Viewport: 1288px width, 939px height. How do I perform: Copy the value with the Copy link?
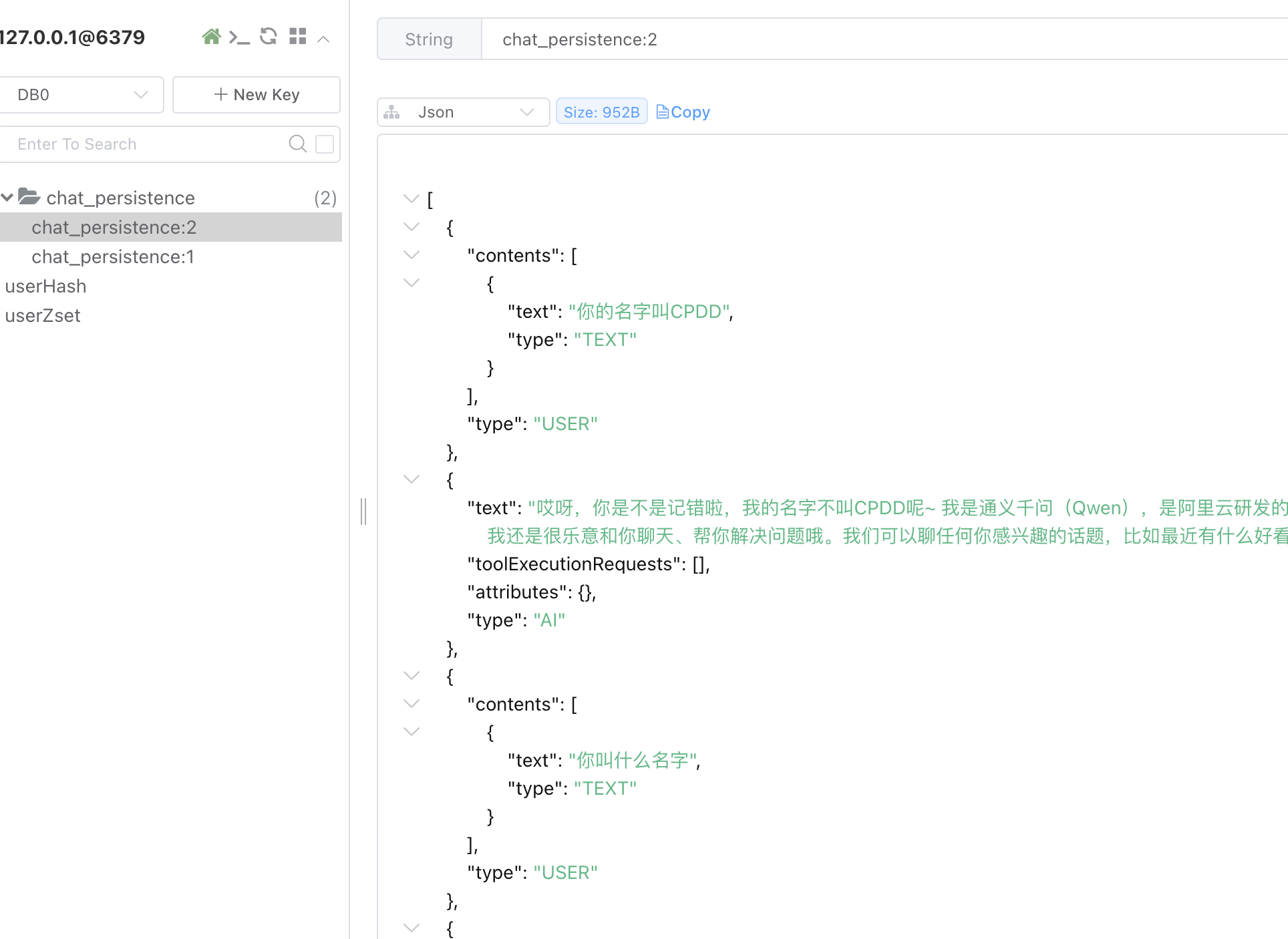[683, 112]
